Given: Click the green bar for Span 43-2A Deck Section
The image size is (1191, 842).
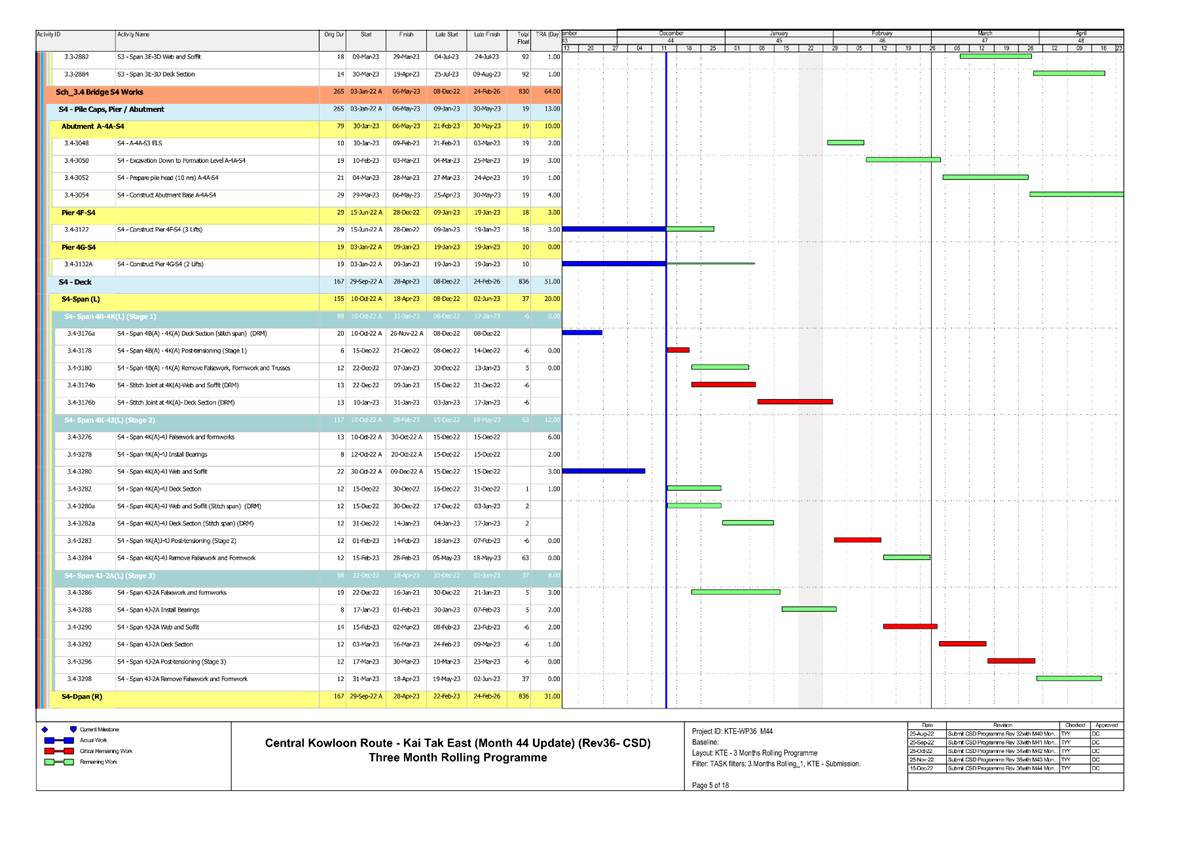Looking at the screenshot, I should 965,644.
